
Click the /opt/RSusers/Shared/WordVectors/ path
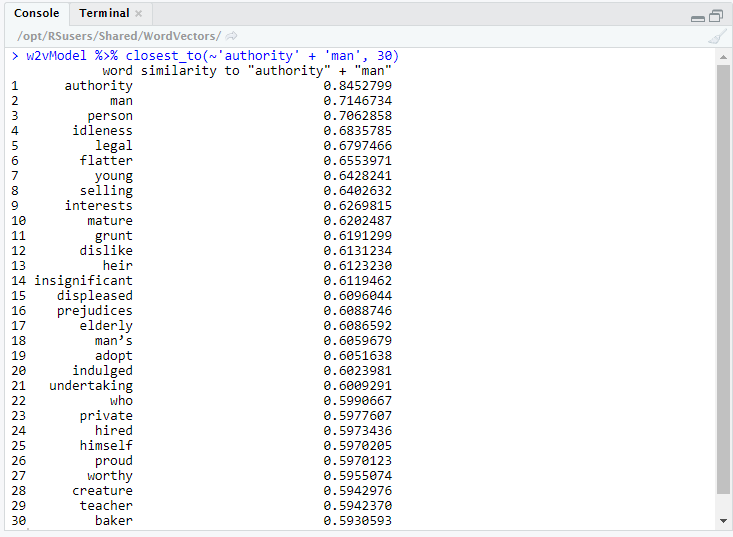pyautogui.click(x=119, y=37)
